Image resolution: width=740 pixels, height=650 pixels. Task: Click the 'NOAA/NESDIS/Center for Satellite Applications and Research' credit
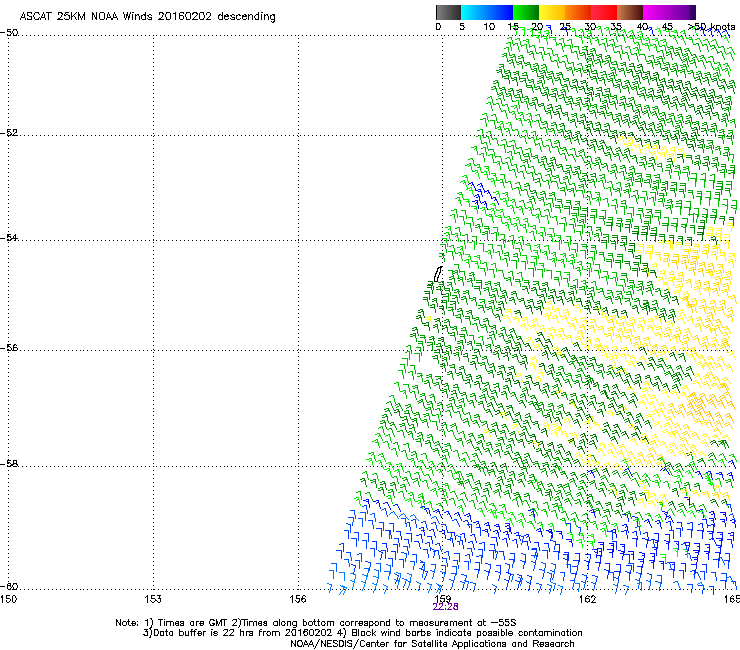pos(432,644)
